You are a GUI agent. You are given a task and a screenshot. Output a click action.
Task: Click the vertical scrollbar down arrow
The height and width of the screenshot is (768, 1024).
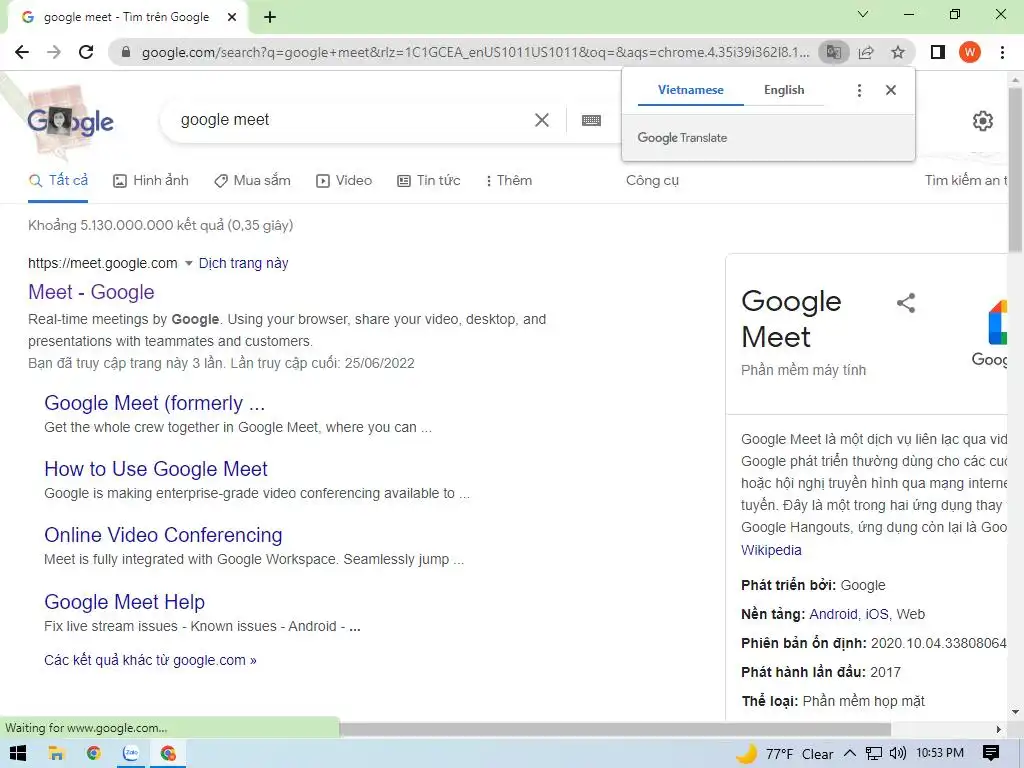click(x=1015, y=712)
